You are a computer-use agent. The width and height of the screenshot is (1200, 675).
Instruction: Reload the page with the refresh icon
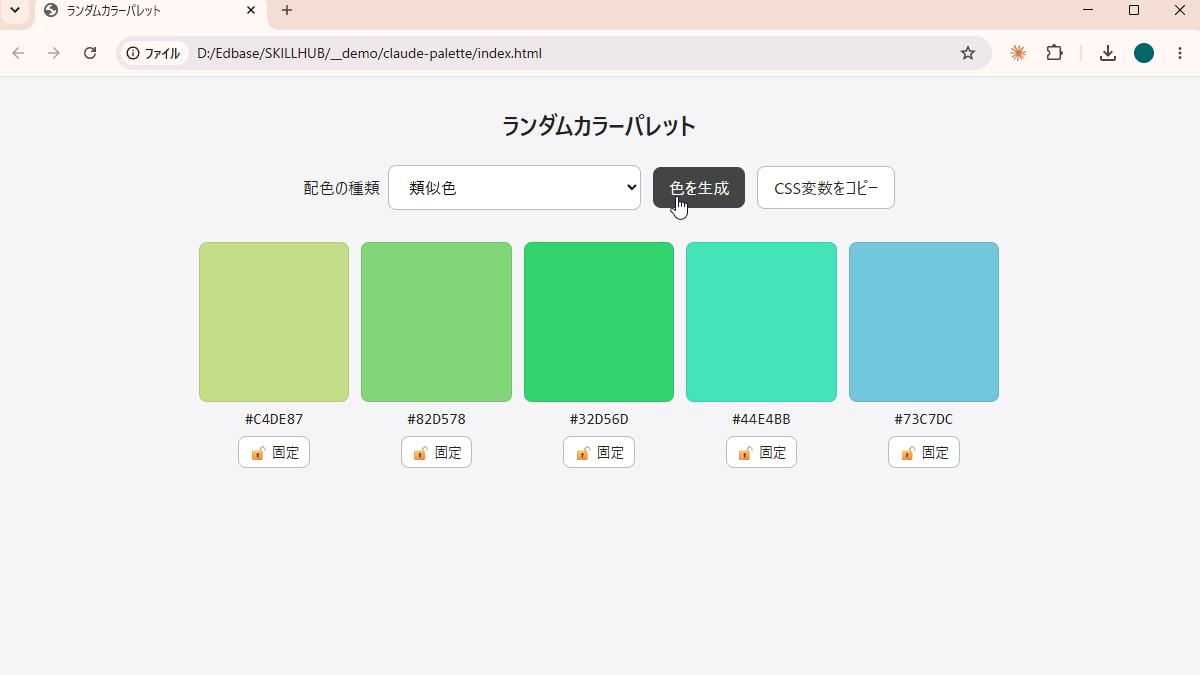tap(90, 53)
